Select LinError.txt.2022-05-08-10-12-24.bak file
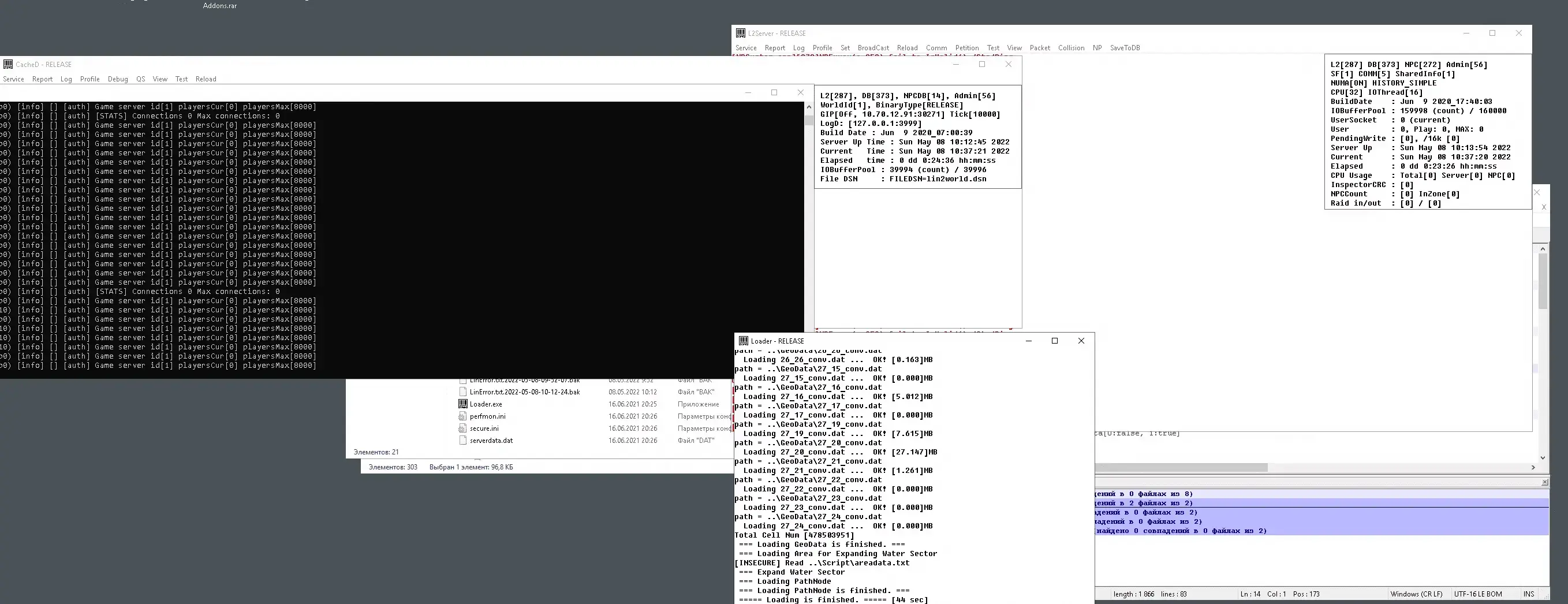 [525, 392]
